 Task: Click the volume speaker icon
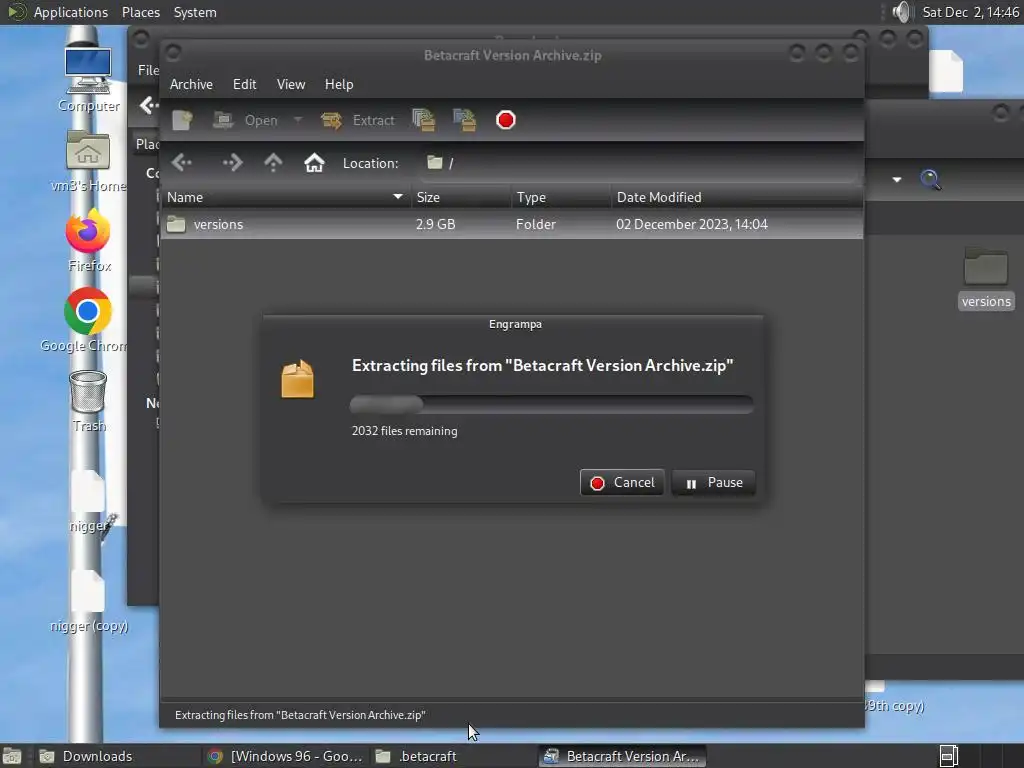pos(901,12)
